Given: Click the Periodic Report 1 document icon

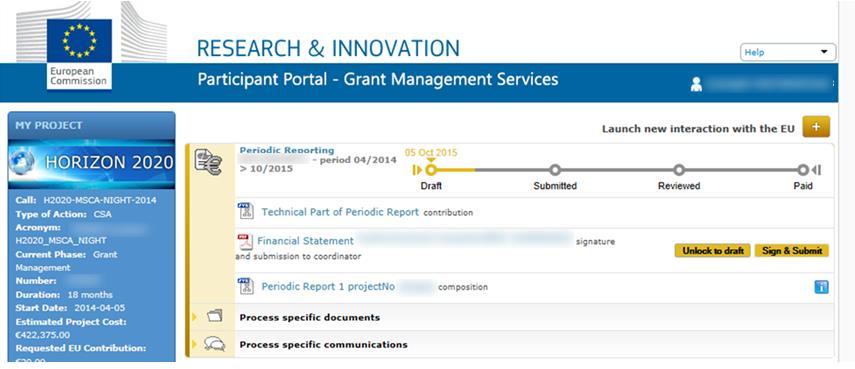Looking at the screenshot, I should coord(246,286).
